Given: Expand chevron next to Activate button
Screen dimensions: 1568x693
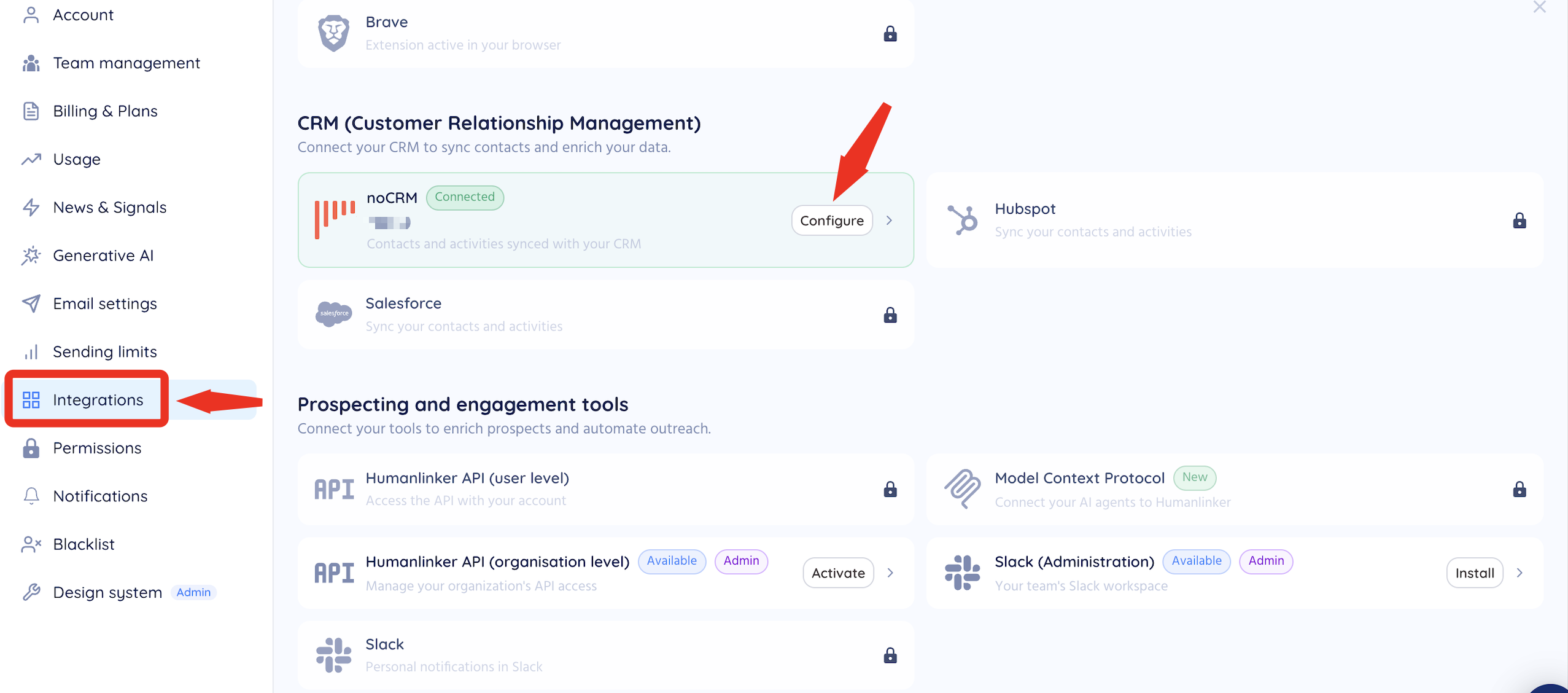Looking at the screenshot, I should tap(890, 573).
